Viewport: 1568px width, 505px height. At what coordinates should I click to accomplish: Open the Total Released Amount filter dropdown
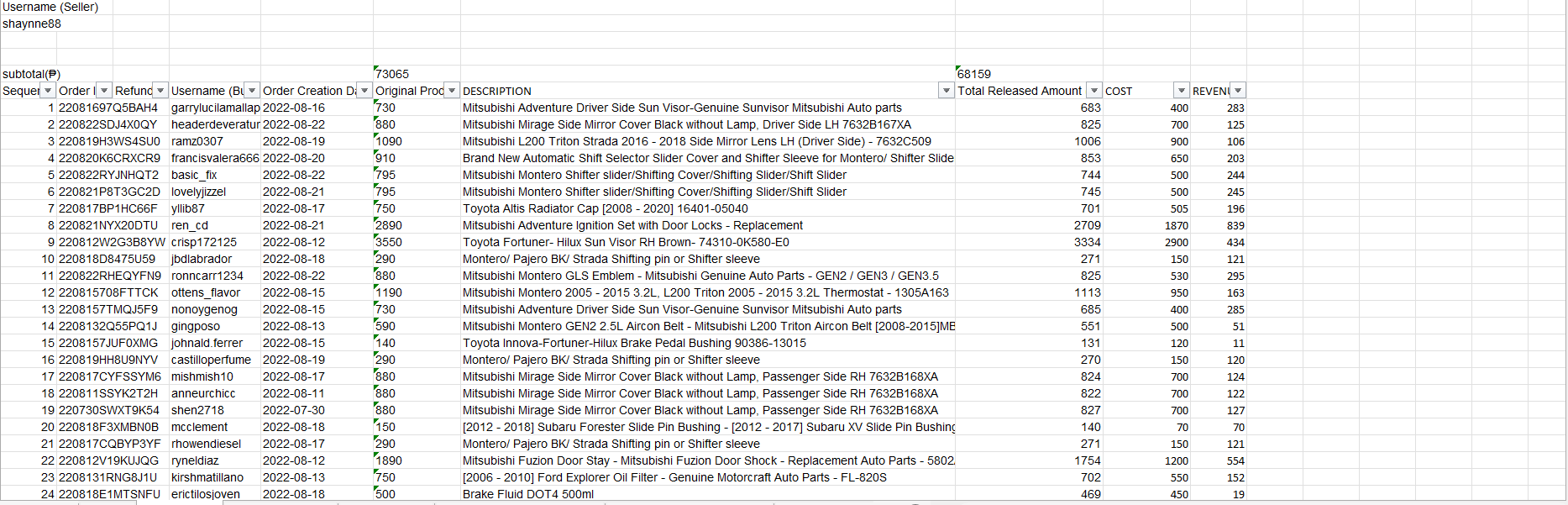coord(1094,91)
